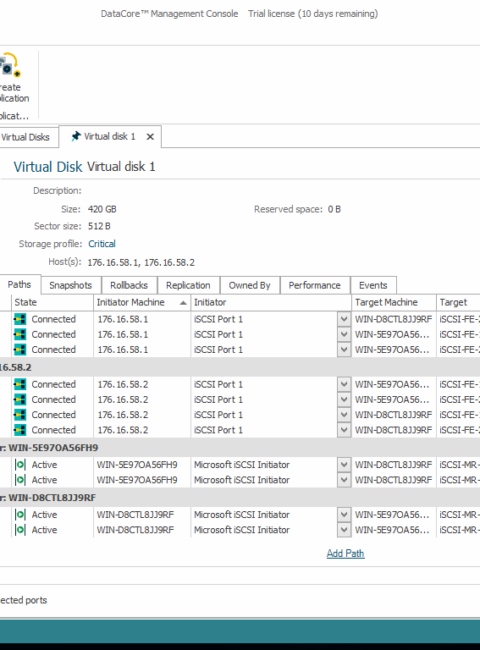Open Initiator dropdown in 176.16.58.1 WIN-5E97OA56 iSCSI-FE-2 row

[x=344, y=350]
